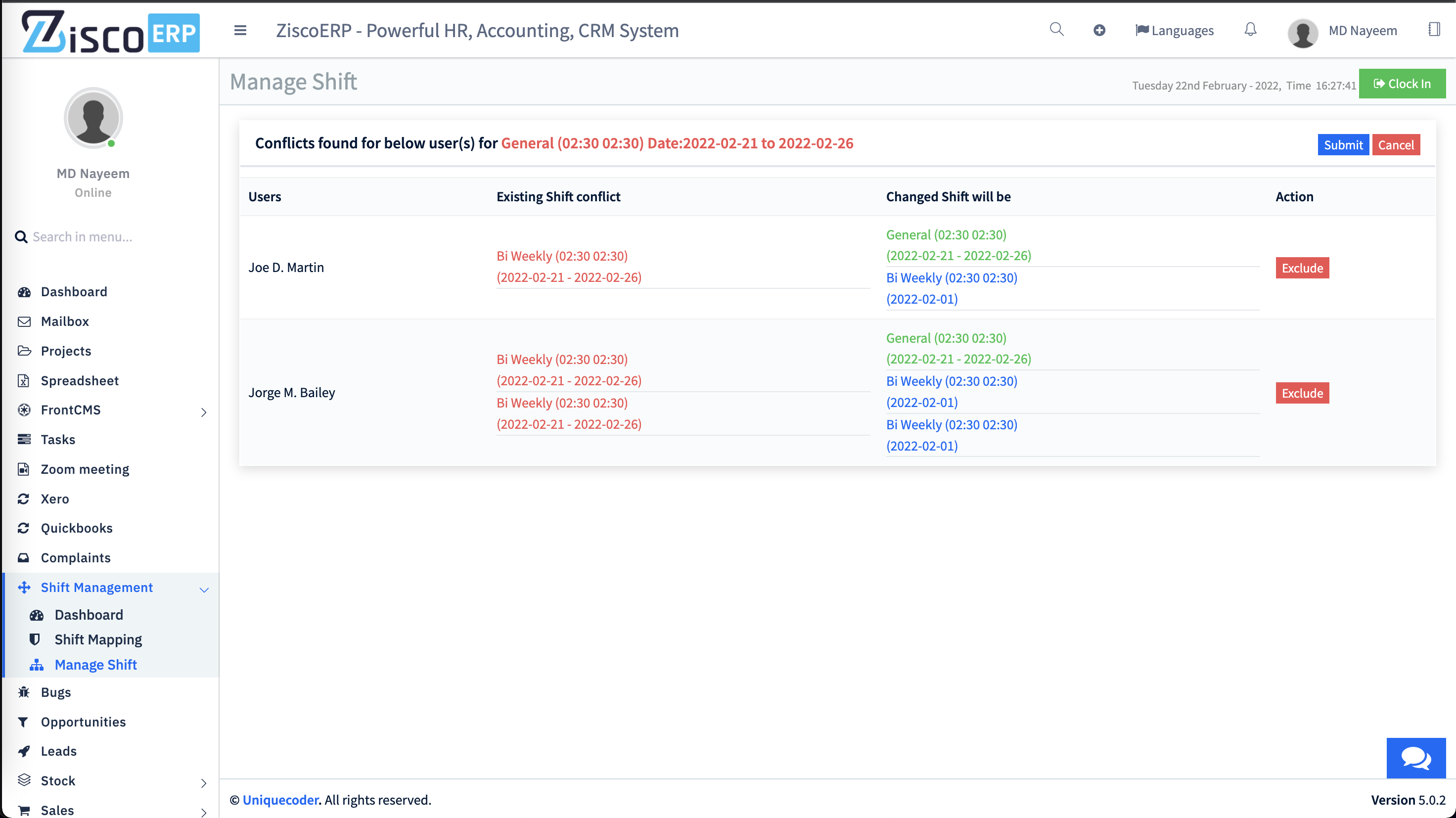Focus the Search in menu field

click(113, 237)
